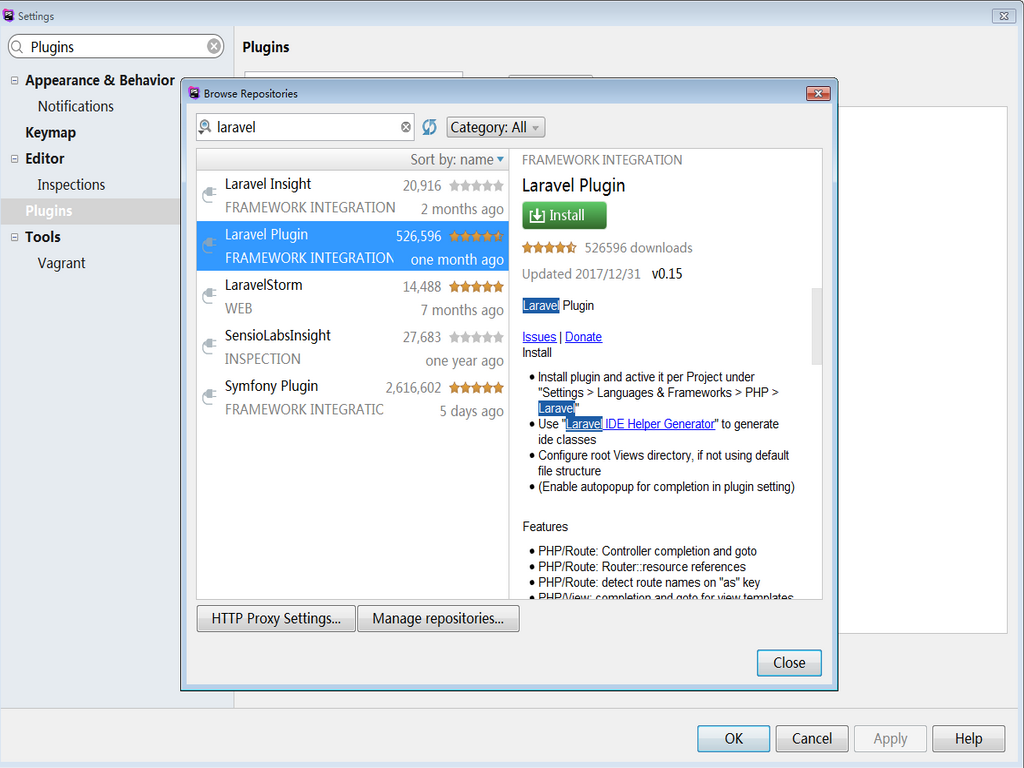Click the star rating under Install button
Screen dimensions: 1024x768
(x=549, y=248)
